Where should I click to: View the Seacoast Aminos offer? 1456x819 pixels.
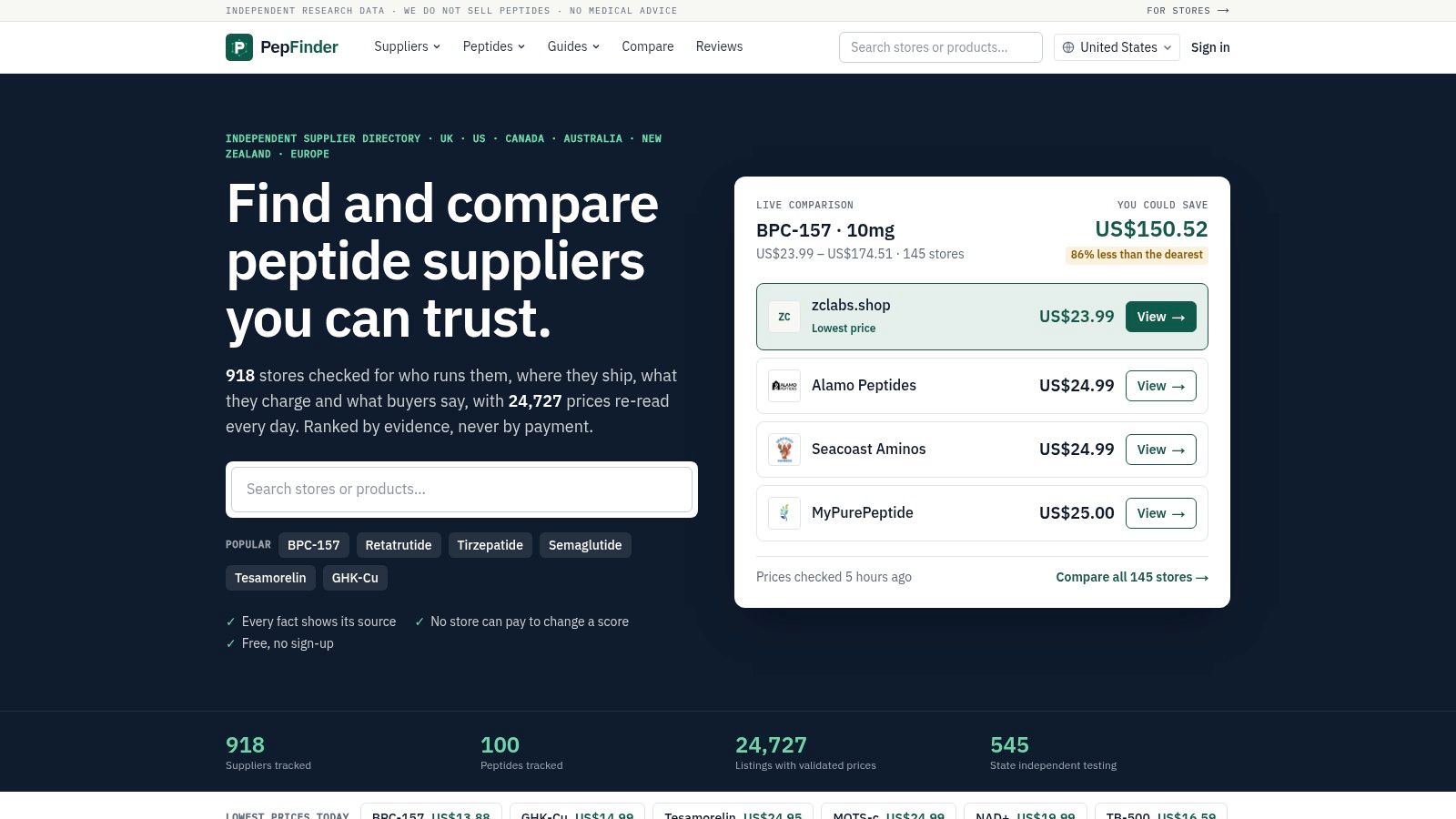pos(1161,450)
